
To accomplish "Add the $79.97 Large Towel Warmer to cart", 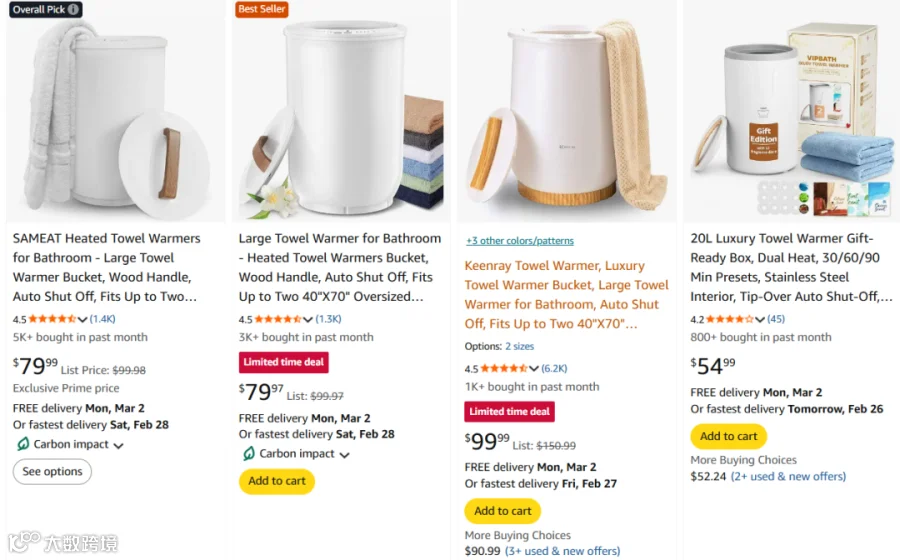I will point(276,481).
